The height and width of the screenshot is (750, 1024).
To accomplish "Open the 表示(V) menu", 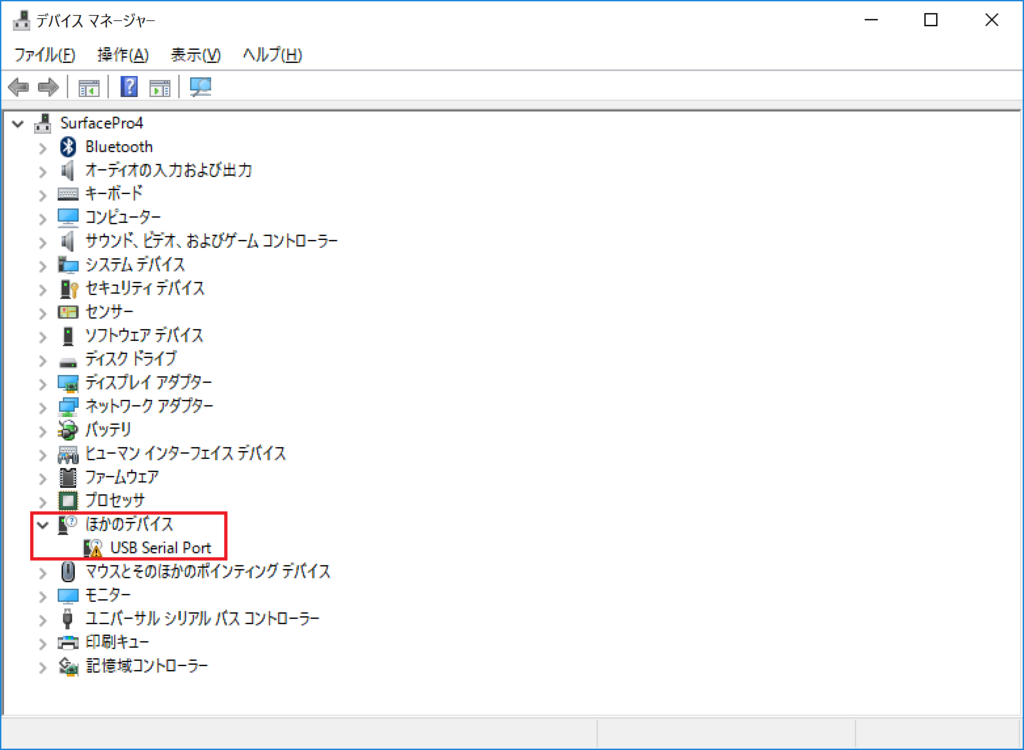I will point(195,55).
